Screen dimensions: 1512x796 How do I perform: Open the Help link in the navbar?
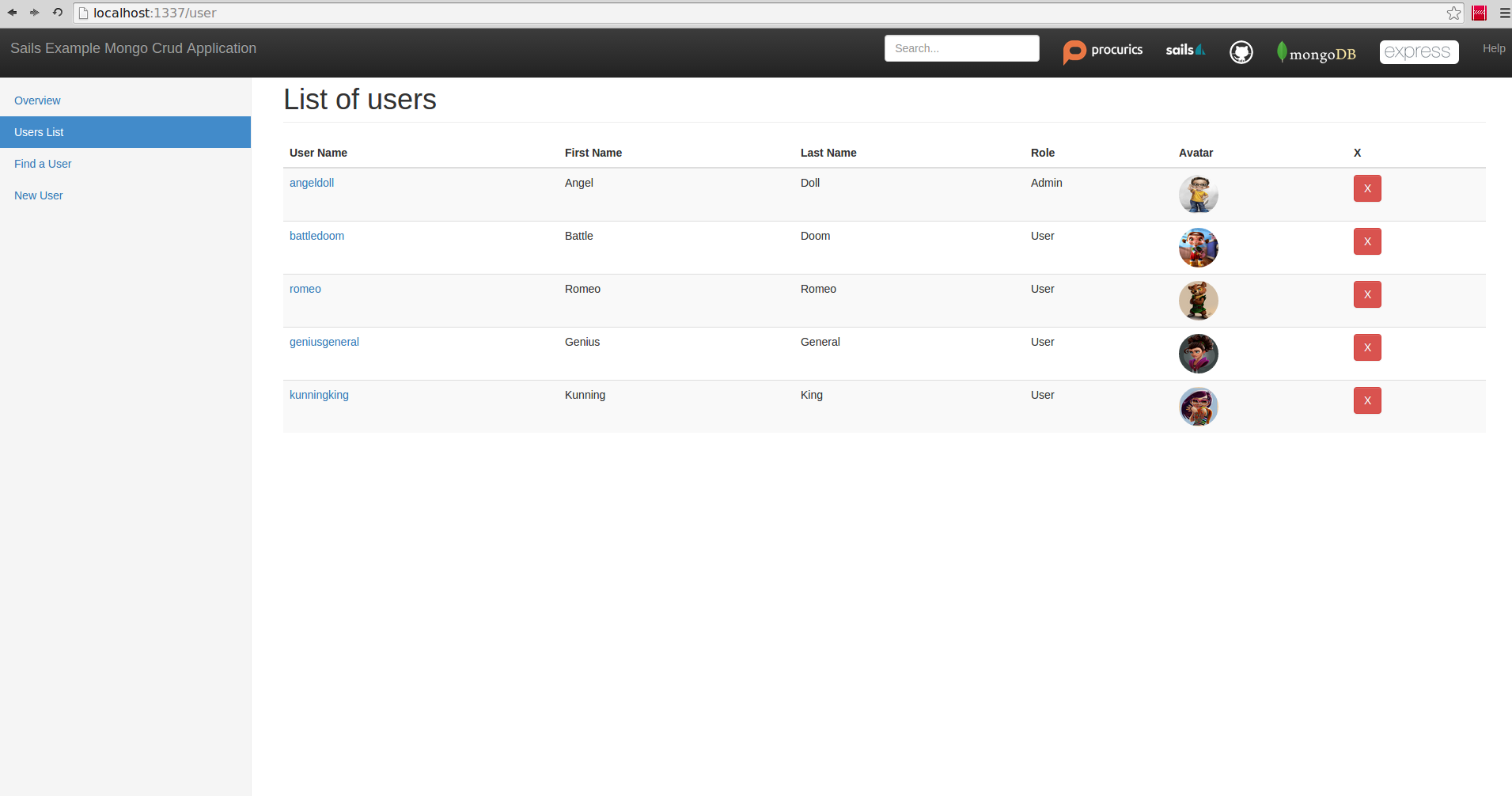(1494, 48)
